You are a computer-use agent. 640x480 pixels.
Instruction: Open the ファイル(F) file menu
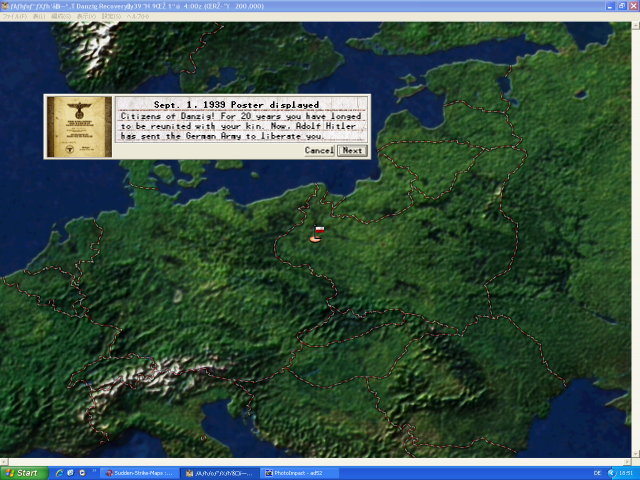pos(16,16)
